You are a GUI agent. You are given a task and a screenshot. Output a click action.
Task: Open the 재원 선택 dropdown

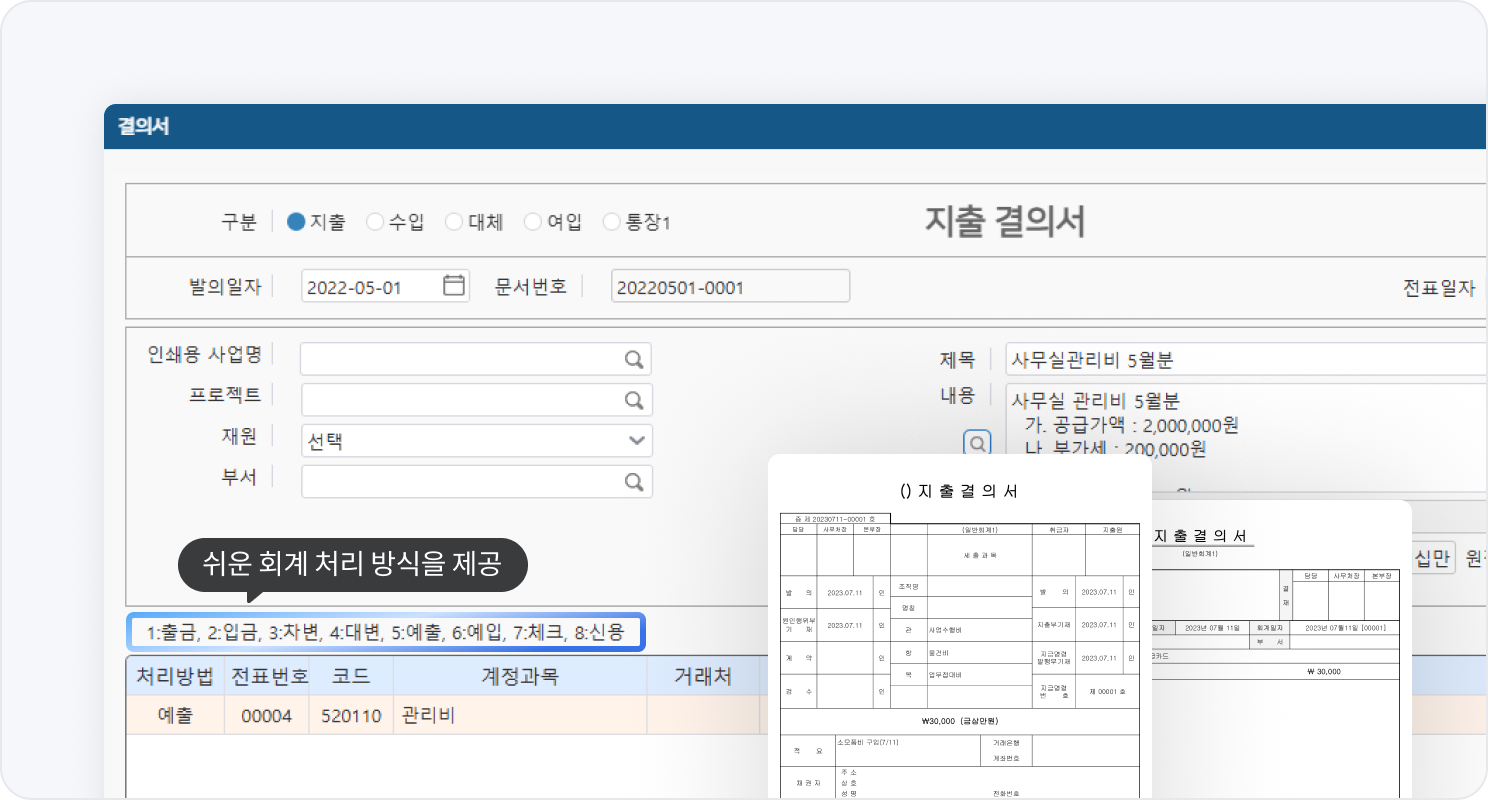(x=477, y=441)
